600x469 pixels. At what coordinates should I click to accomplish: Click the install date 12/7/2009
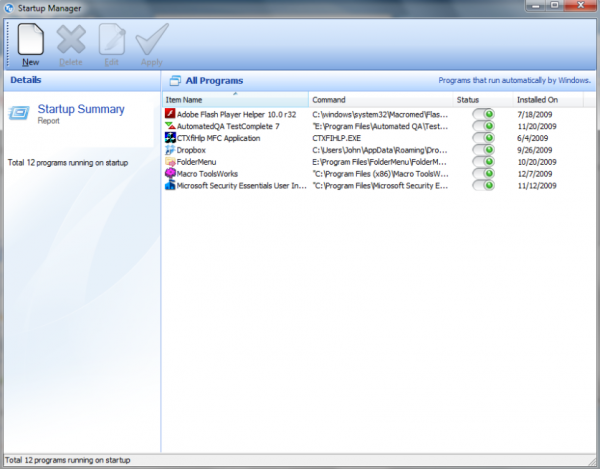[535, 174]
